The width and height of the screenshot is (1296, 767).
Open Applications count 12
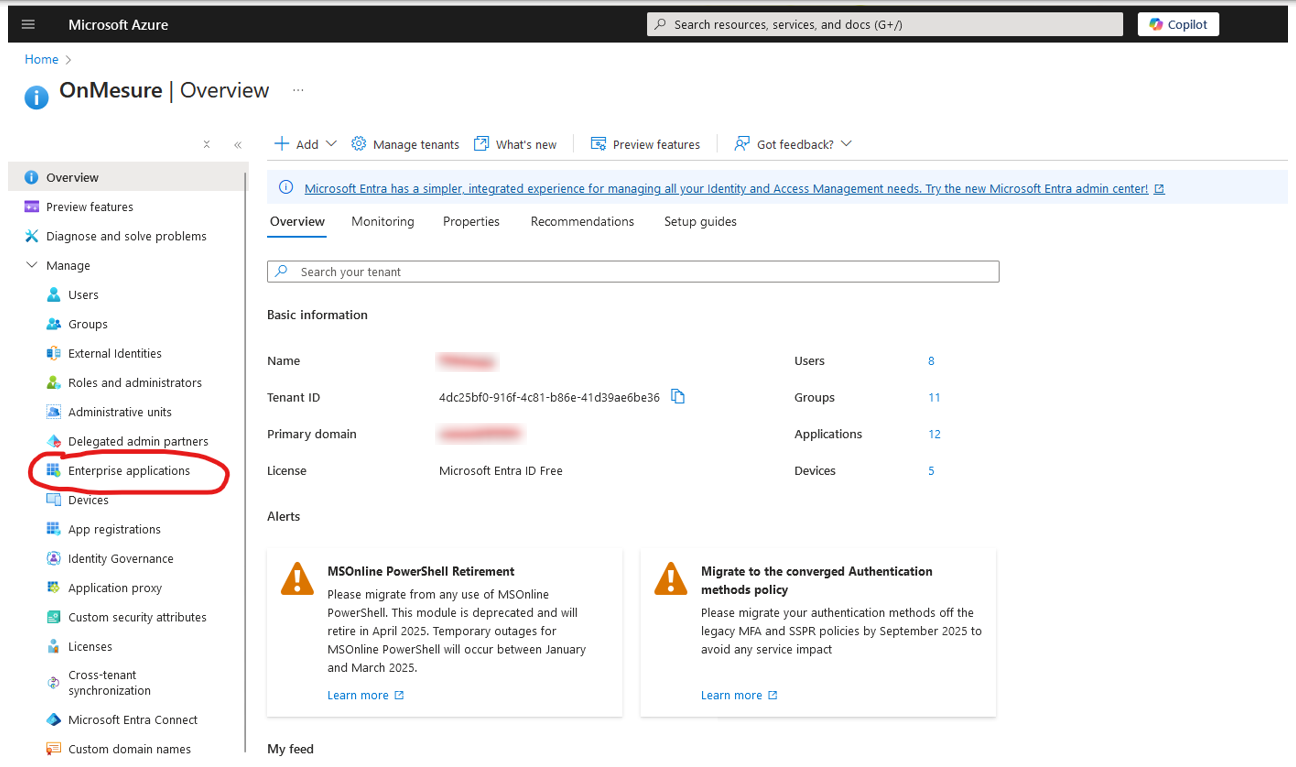(x=934, y=434)
